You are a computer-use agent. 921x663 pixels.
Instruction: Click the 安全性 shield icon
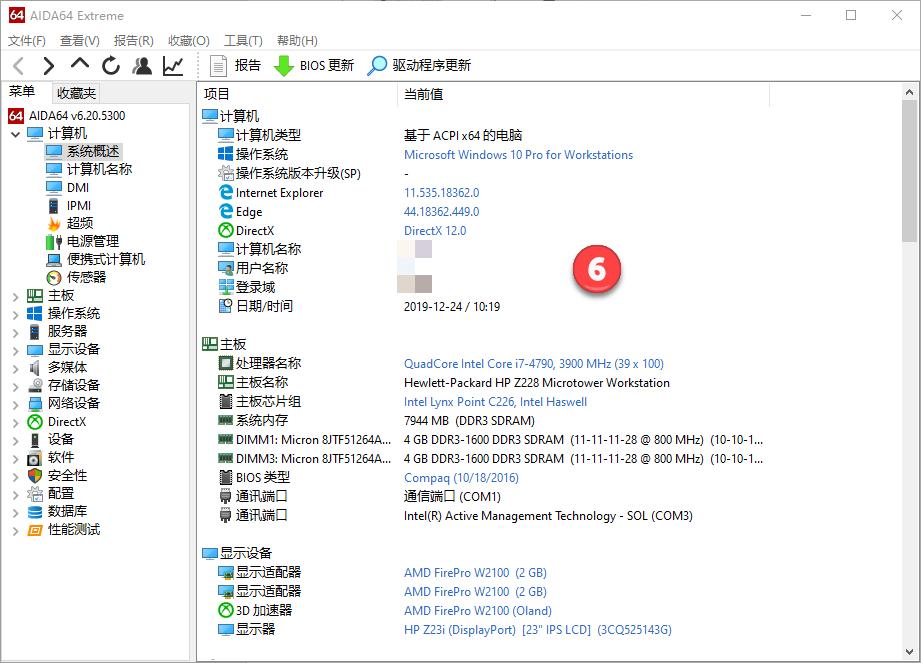tap(35, 476)
